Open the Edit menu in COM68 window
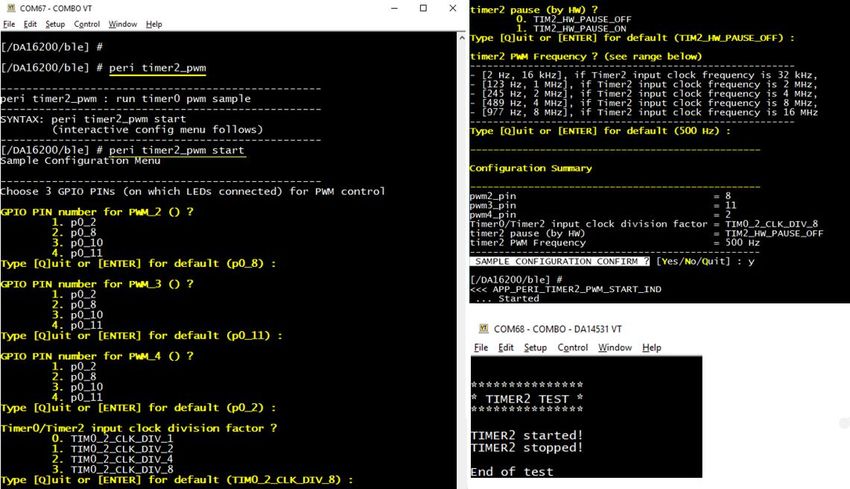Viewport: 850px width, 489px height. (506, 348)
